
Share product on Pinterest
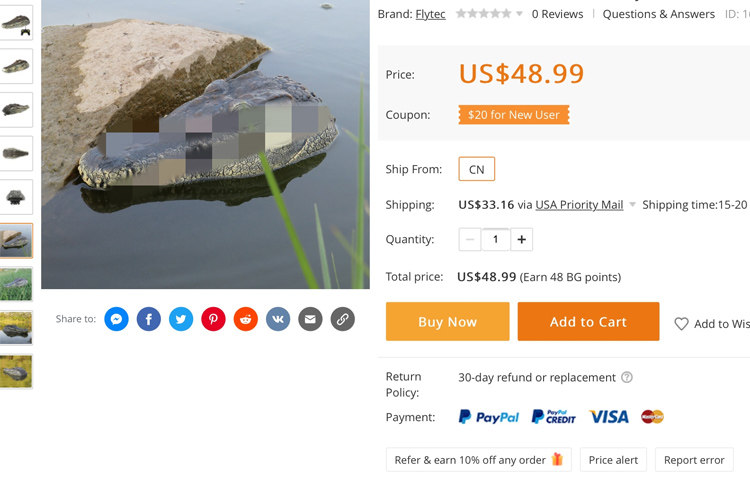(x=213, y=319)
